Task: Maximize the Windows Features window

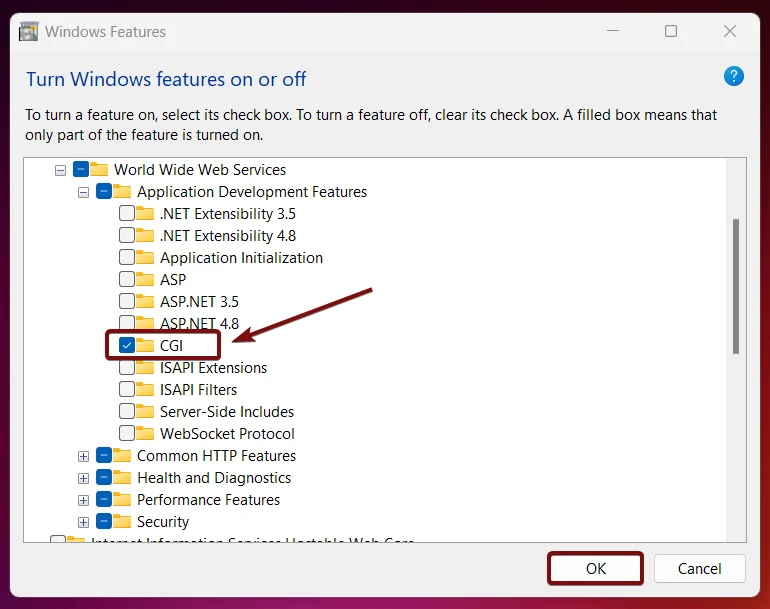Action: [x=671, y=31]
